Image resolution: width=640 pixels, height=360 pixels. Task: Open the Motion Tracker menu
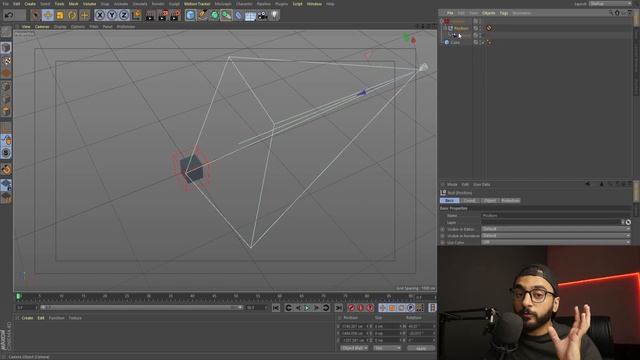[x=197, y=4]
